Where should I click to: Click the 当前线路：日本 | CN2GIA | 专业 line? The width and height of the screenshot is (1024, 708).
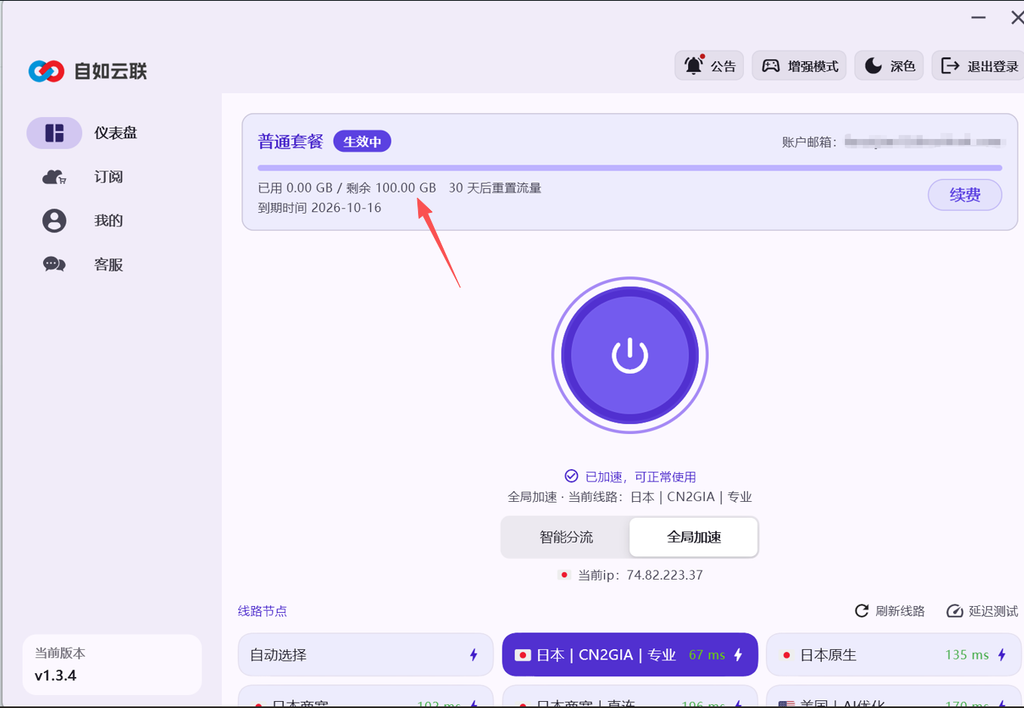coord(660,497)
